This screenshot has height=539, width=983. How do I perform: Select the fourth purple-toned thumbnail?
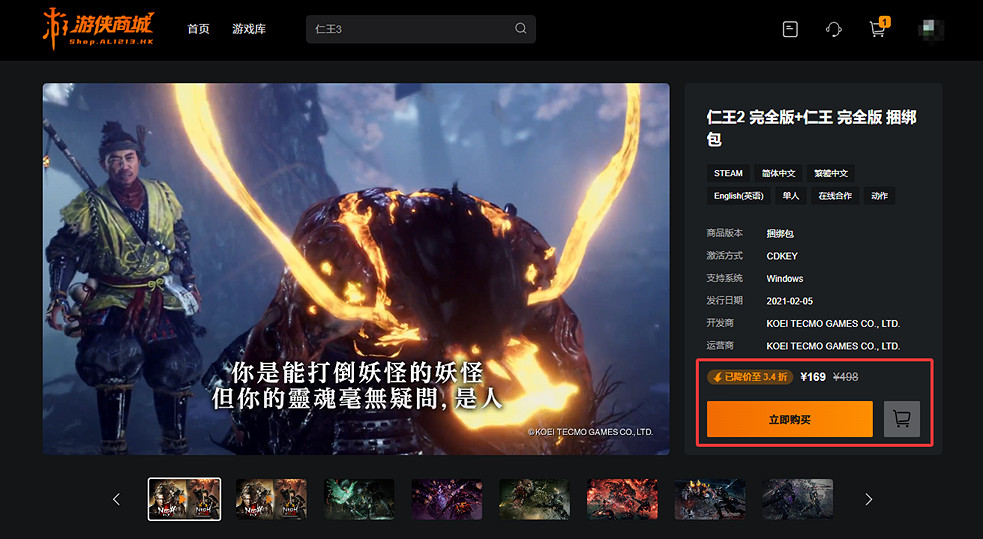click(447, 499)
